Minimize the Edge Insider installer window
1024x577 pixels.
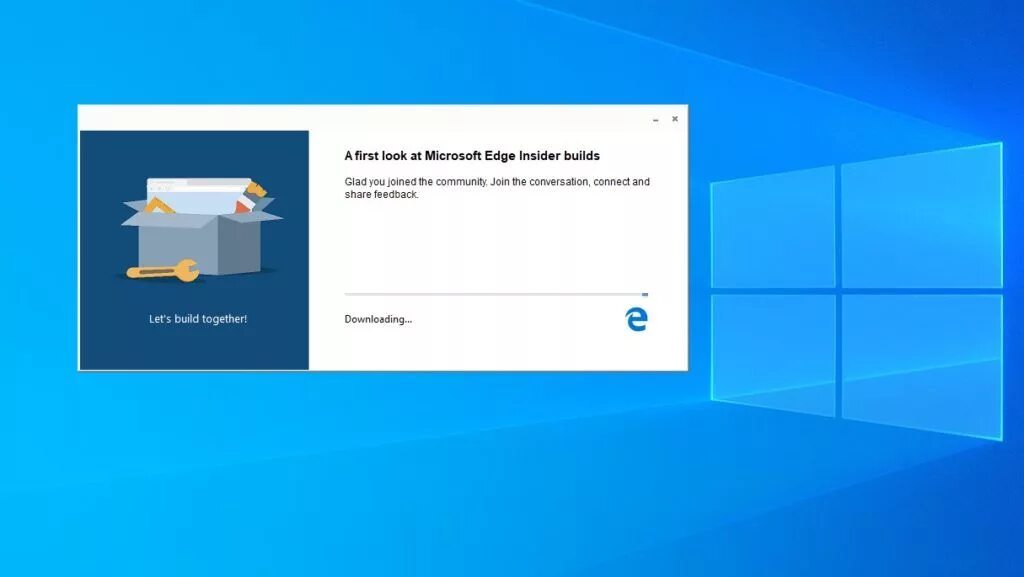(656, 119)
